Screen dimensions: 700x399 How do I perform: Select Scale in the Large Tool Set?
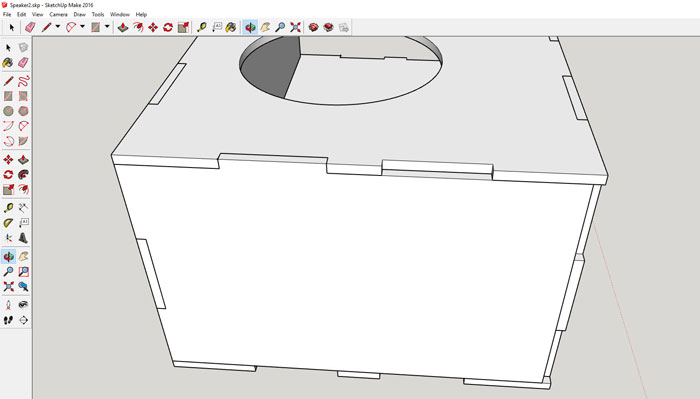coord(8,190)
